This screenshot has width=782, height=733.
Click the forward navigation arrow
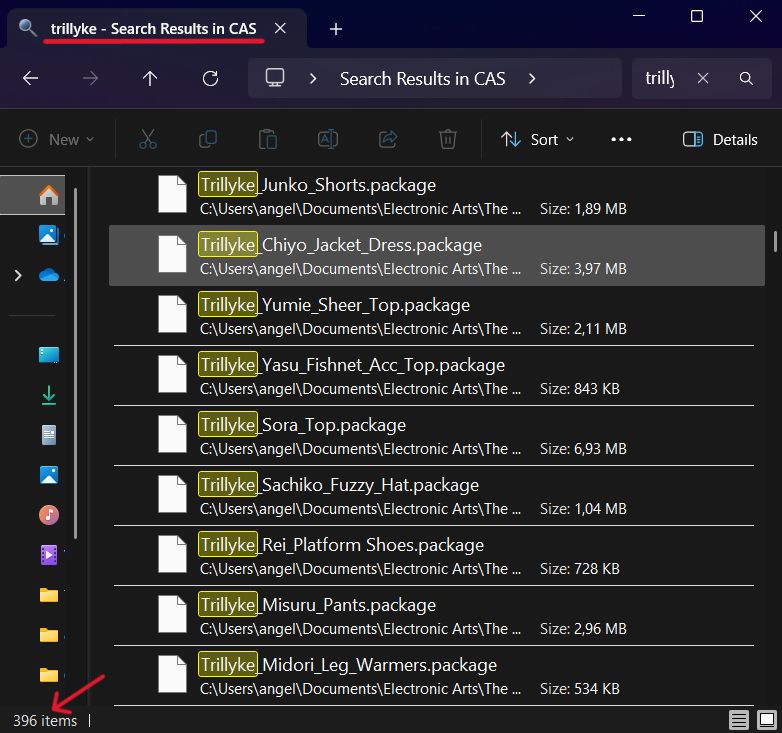point(90,78)
